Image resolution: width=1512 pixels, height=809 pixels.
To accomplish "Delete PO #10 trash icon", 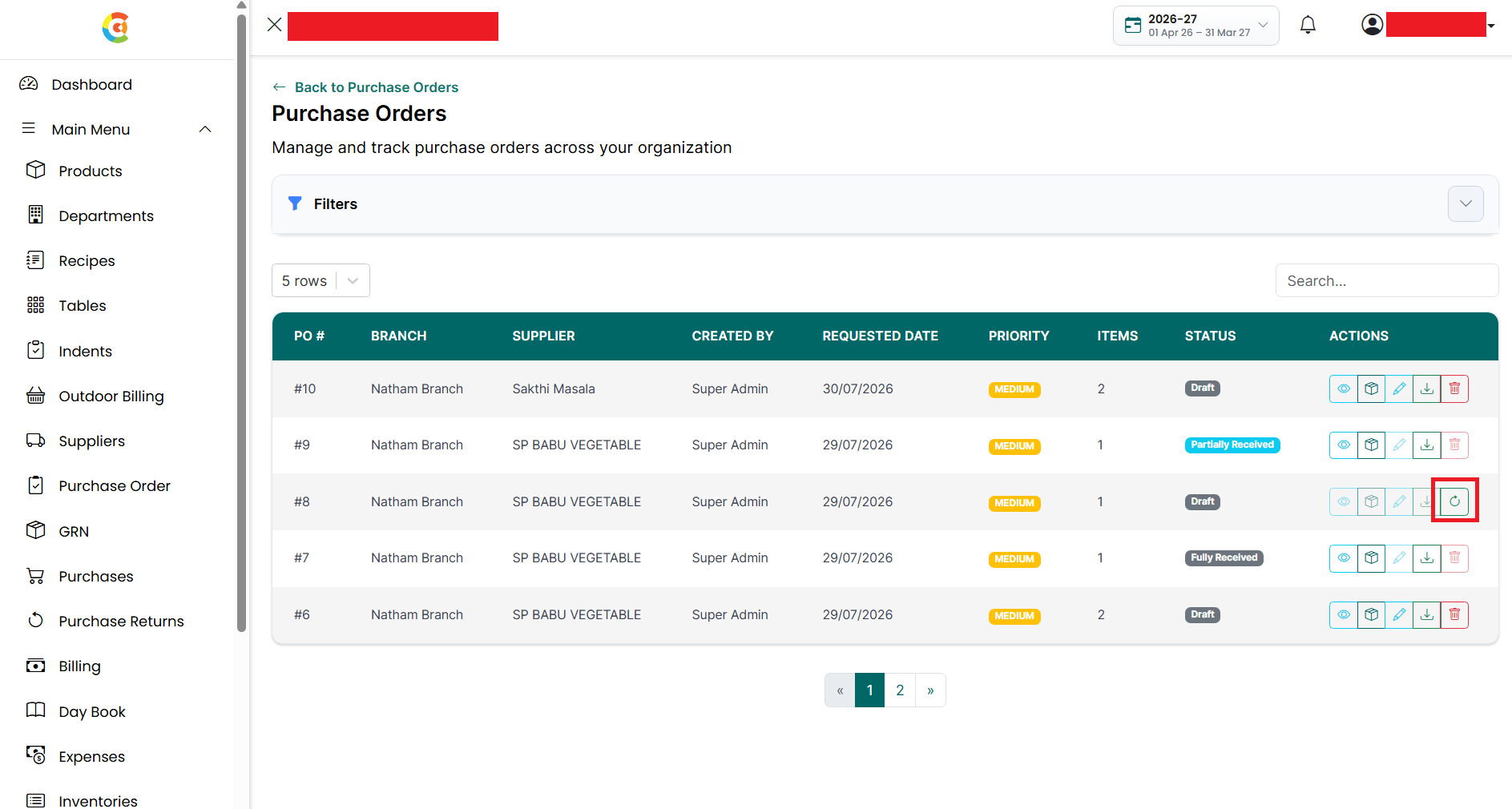I will (x=1454, y=388).
